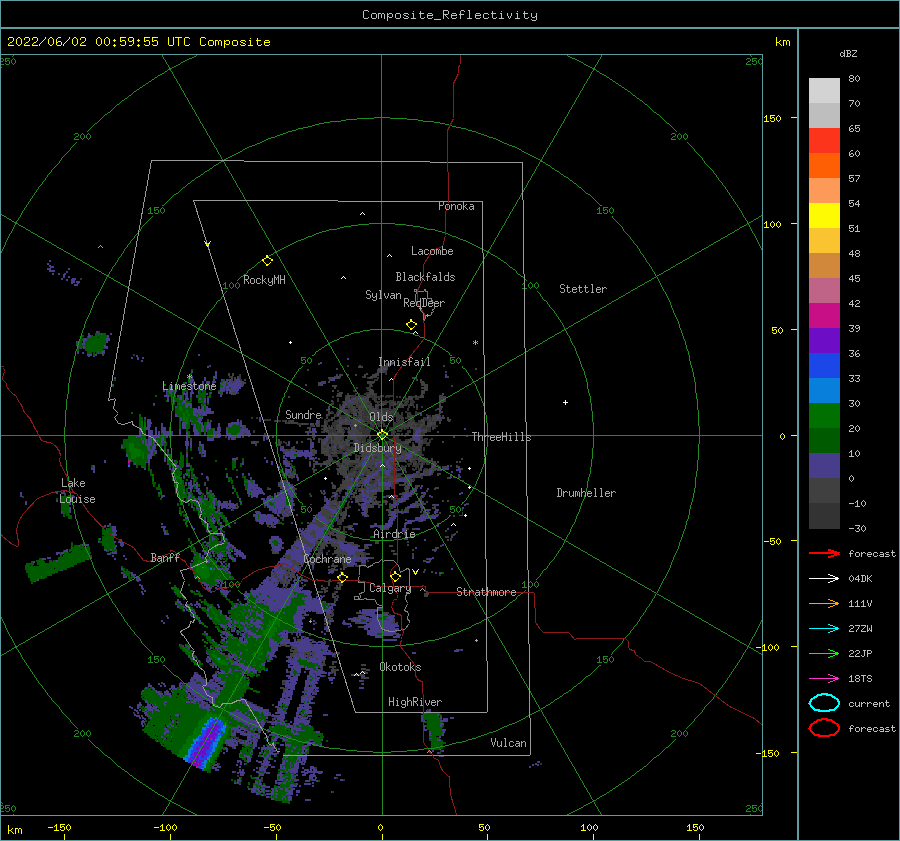The width and height of the screenshot is (900, 841).
Task: Click the yellow diamond marker below RedDeer
Action: (x=412, y=325)
